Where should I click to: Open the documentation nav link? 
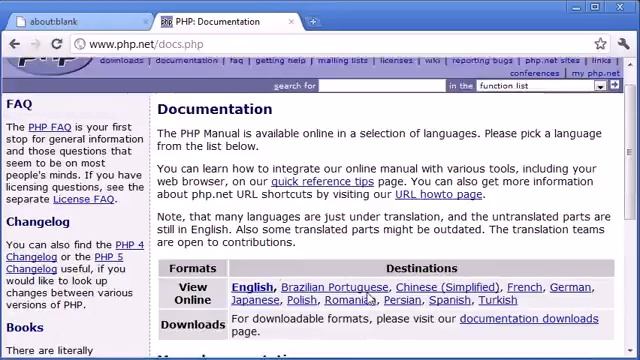(187, 60)
